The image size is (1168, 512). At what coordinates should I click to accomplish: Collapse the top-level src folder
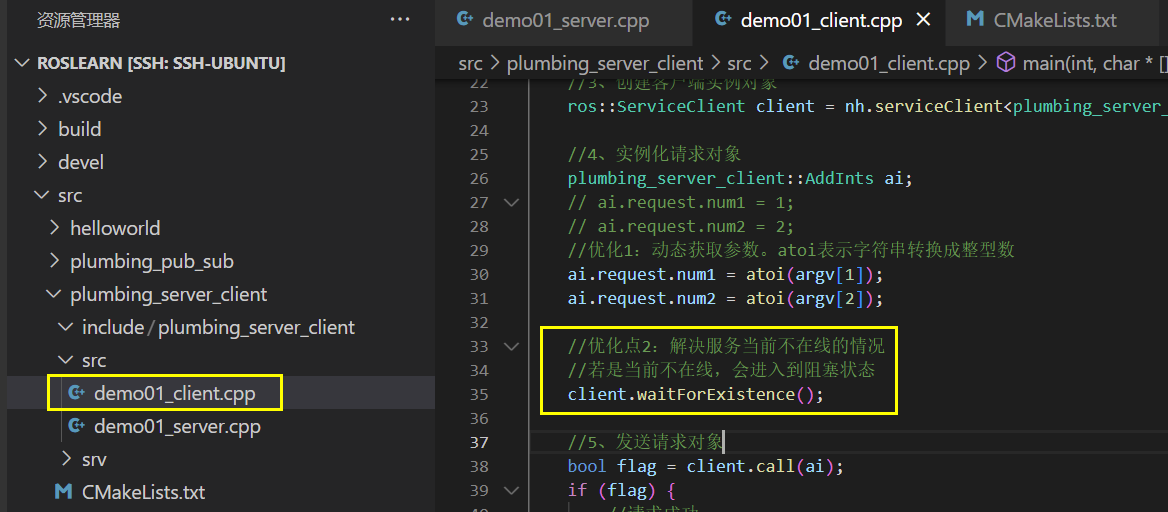[40, 195]
